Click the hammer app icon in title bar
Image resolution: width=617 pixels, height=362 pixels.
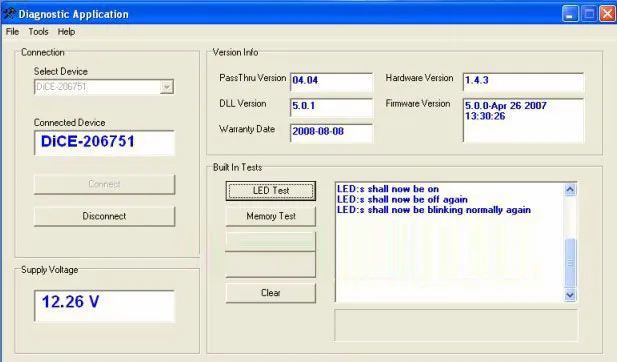(9, 14)
